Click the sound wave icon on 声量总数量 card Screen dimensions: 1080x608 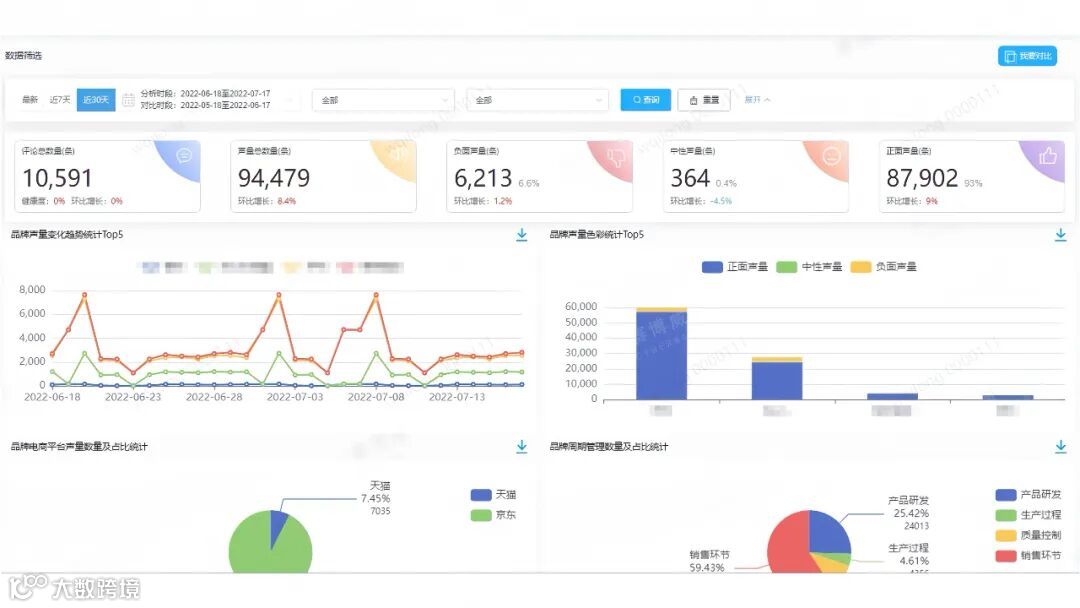(399, 154)
